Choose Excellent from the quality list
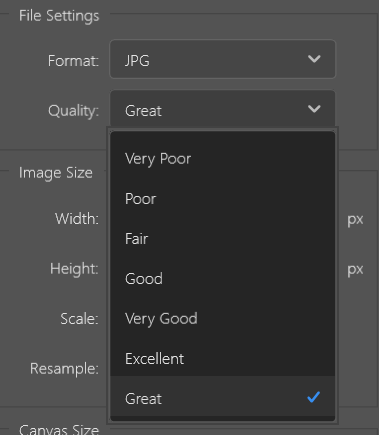379x435 pixels. [x=222, y=359]
